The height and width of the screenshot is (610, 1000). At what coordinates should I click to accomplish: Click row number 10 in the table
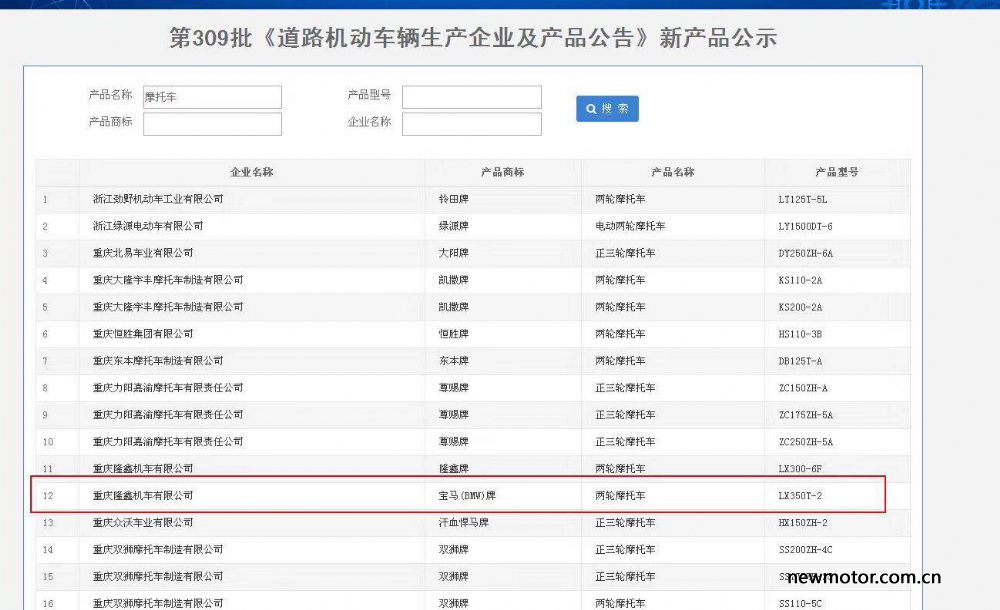[x=48, y=442]
